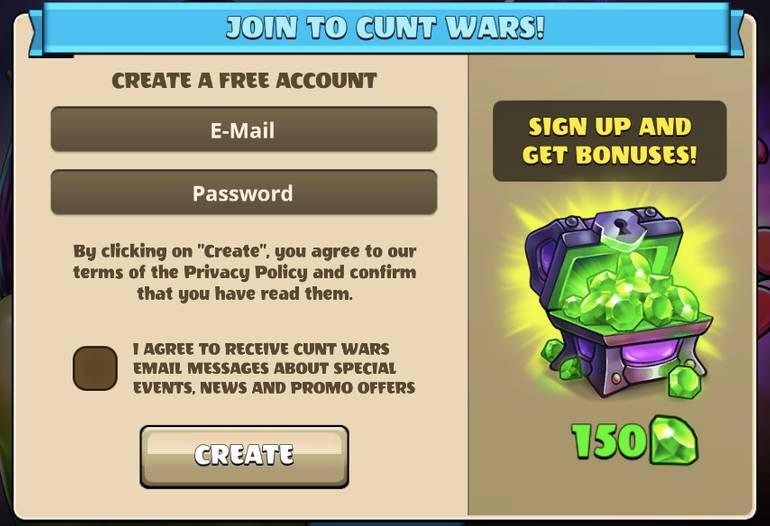This screenshot has width=770, height=526.
Task: Click the right folded end of blue ribbon
Action: (x=736, y=33)
